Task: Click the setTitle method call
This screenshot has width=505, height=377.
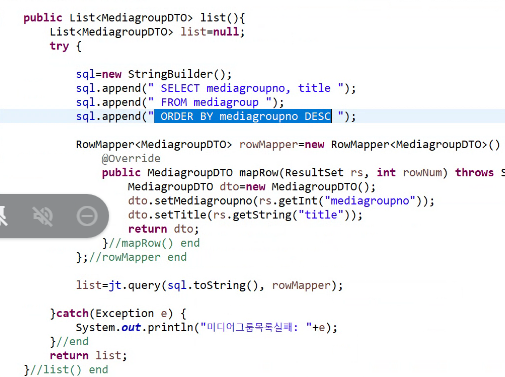Action: [180, 215]
